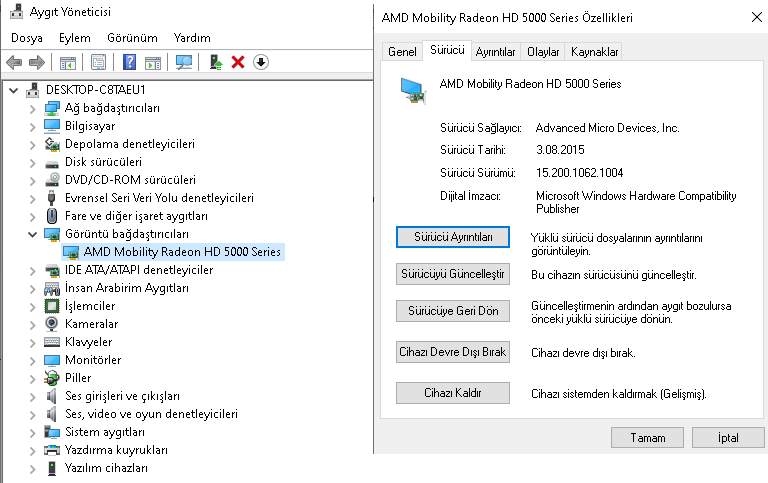Click driver version 15.200.1062.1004 text

click(x=579, y=173)
